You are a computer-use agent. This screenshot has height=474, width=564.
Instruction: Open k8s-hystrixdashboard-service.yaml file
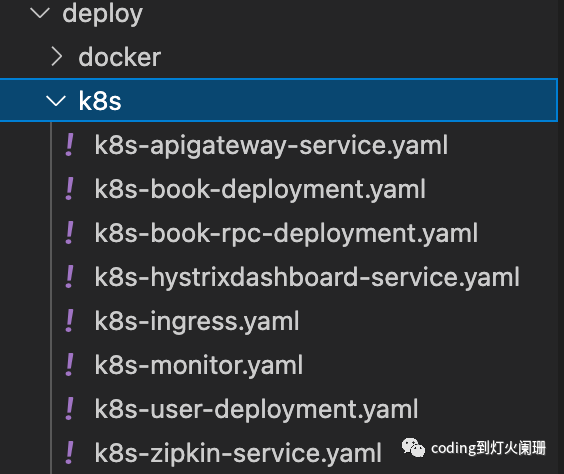point(307,278)
